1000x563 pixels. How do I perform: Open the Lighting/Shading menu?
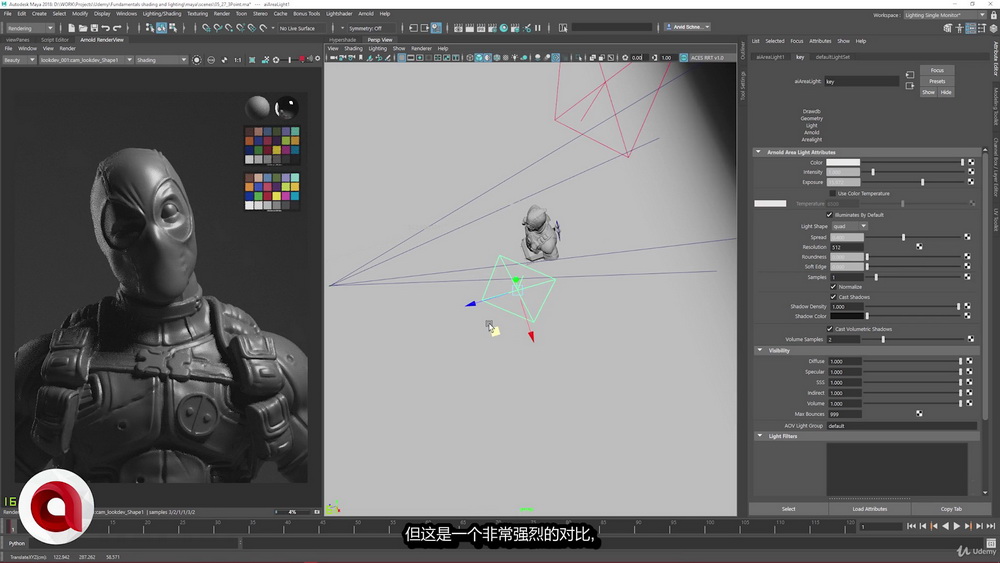coord(161,13)
